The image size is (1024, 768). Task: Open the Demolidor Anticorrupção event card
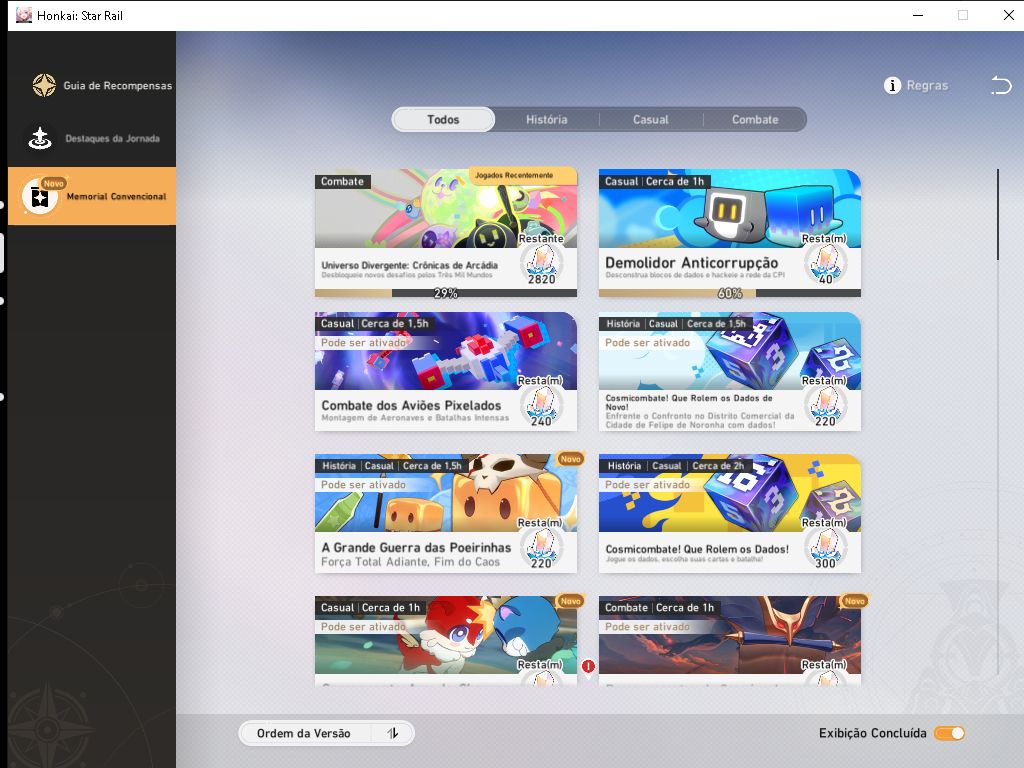[x=729, y=233]
